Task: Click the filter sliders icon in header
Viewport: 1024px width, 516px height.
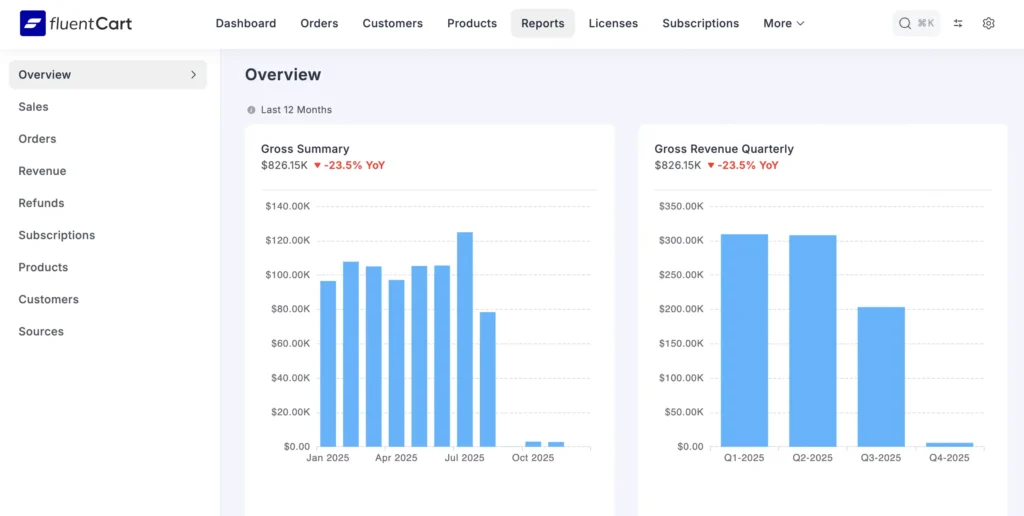Action: pos(958,23)
